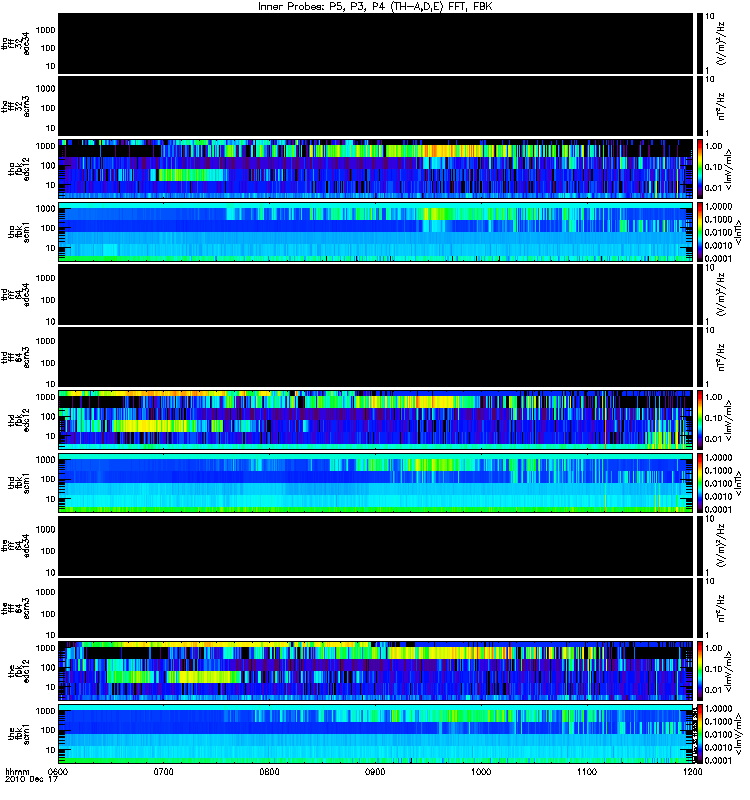Click inside the empty tha fff 32 edc34 spectrogram

376,43
